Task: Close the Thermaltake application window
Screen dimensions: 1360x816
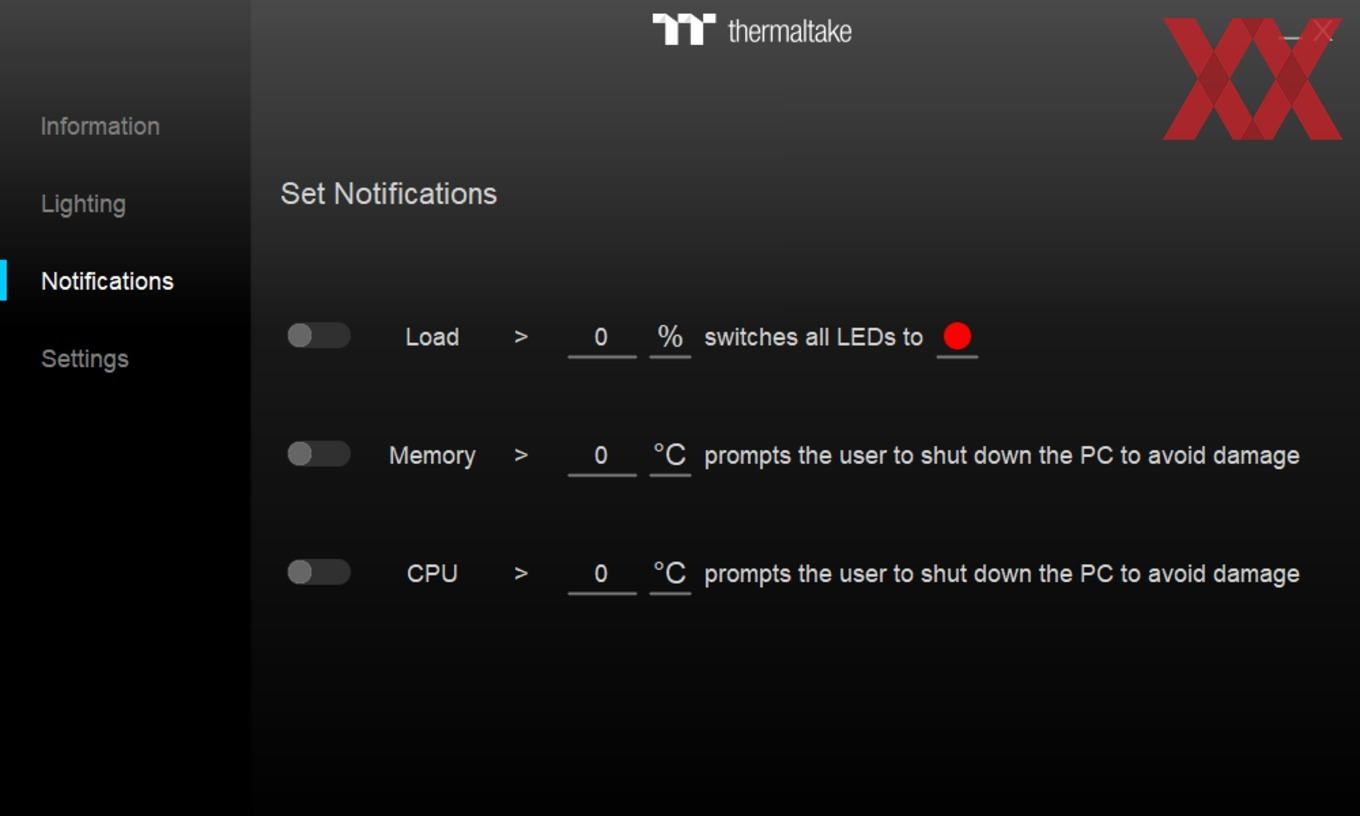Action: click(x=1324, y=31)
